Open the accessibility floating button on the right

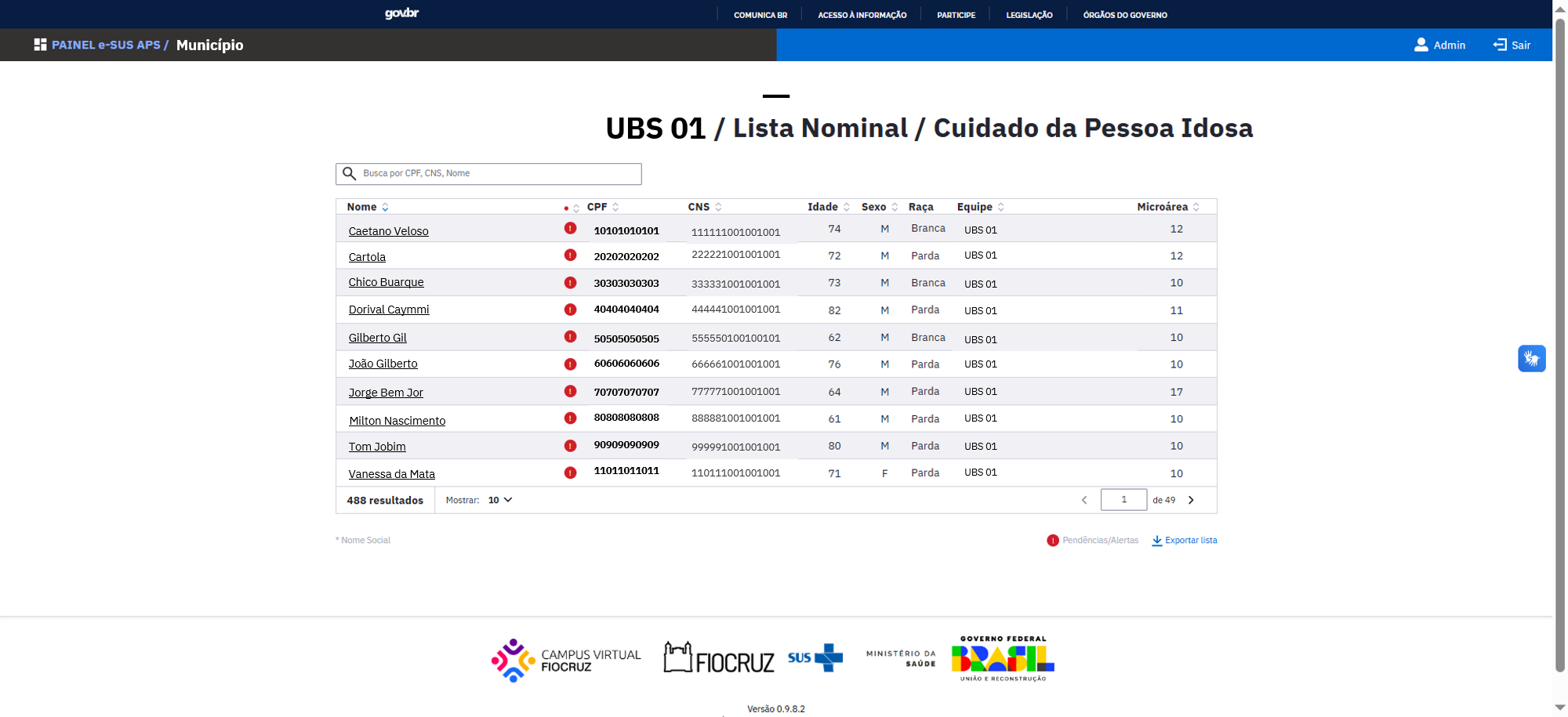(x=1532, y=358)
